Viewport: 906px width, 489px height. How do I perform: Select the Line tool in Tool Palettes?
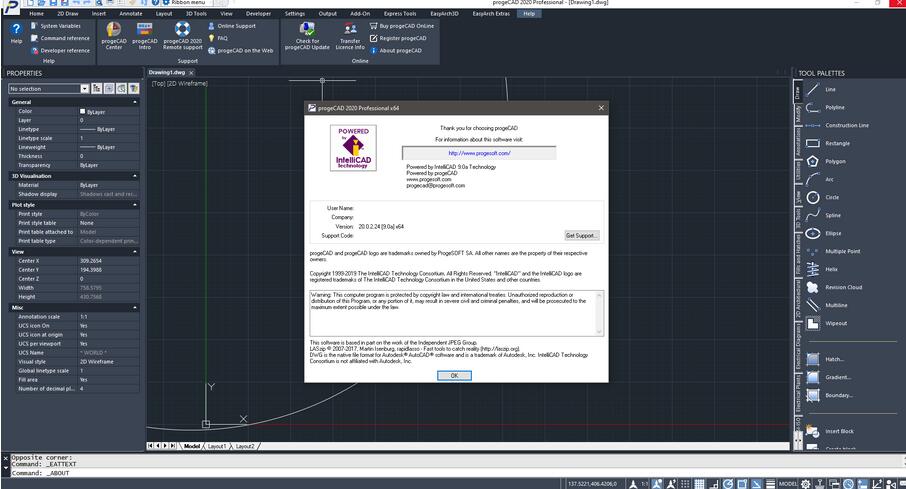pos(822,90)
